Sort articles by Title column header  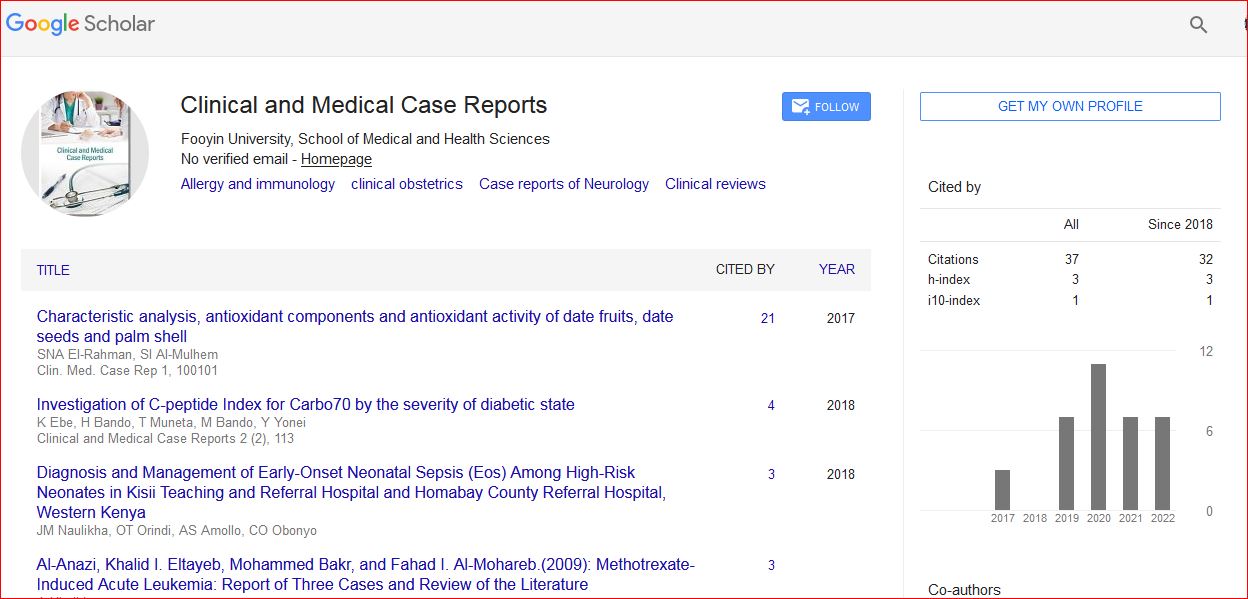coord(53,270)
